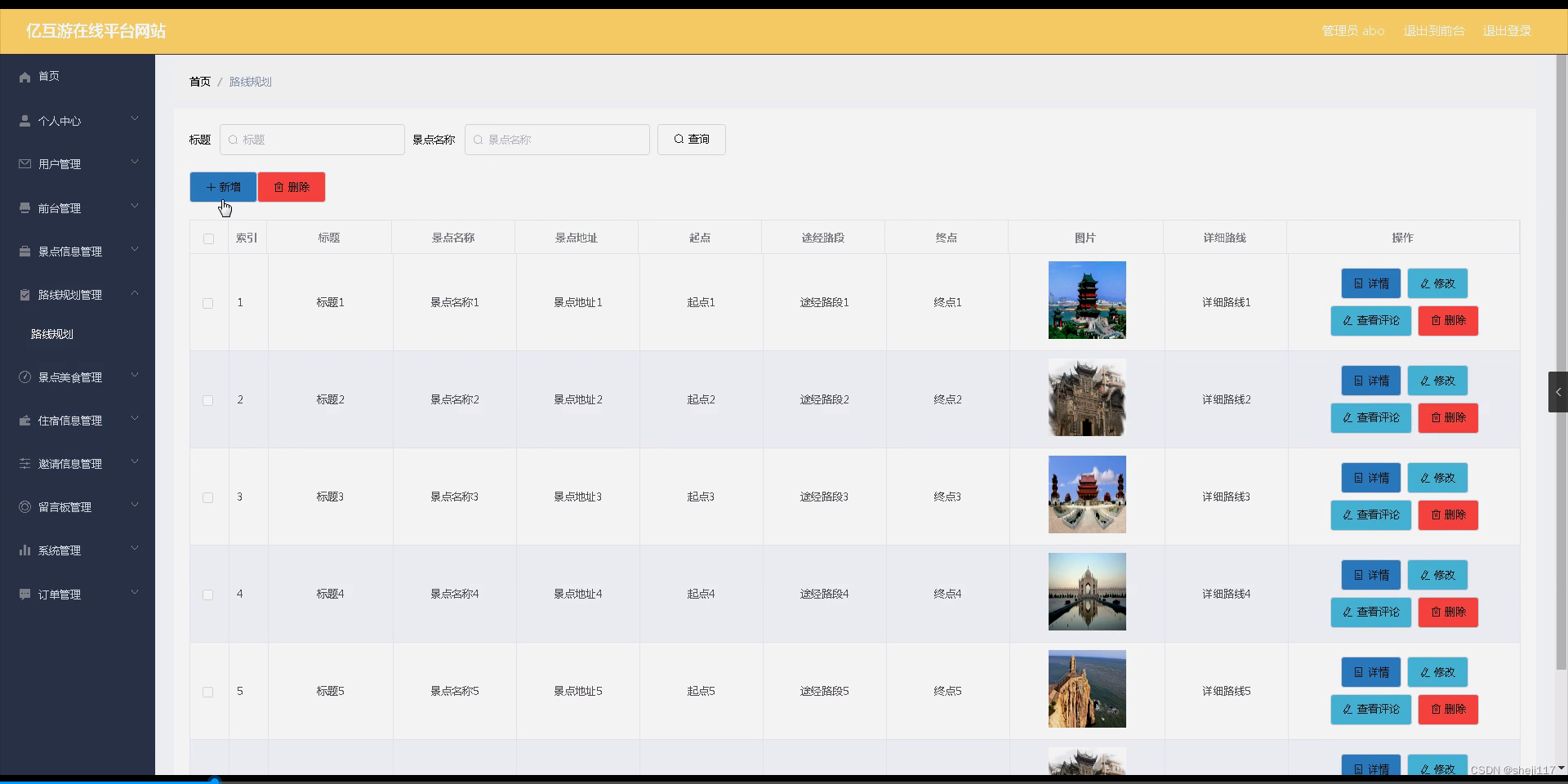This screenshot has width=1568, height=784.
Task: Click 查看评论 button for row 标题2
Action: click(1371, 418)
